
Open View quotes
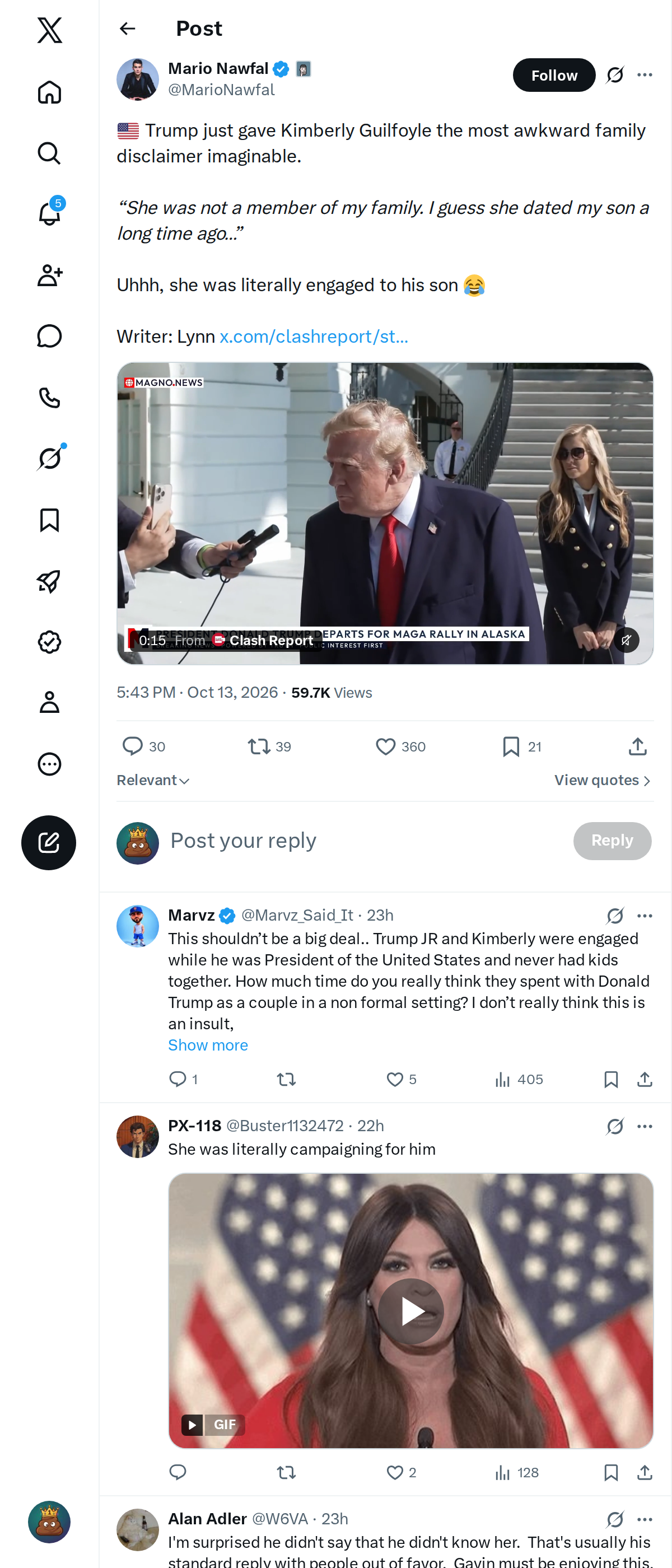[603, 780]
